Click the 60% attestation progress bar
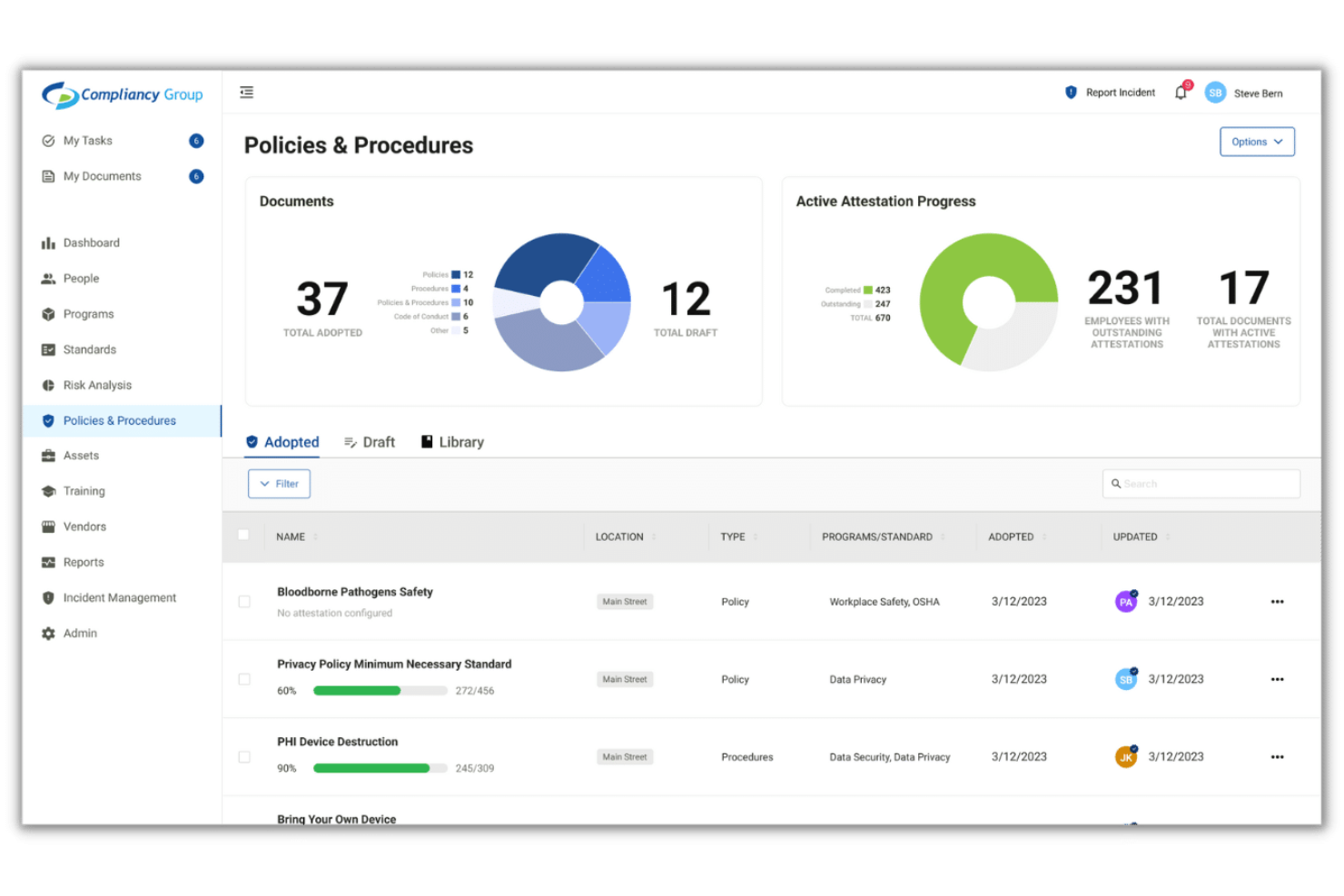 380,690
